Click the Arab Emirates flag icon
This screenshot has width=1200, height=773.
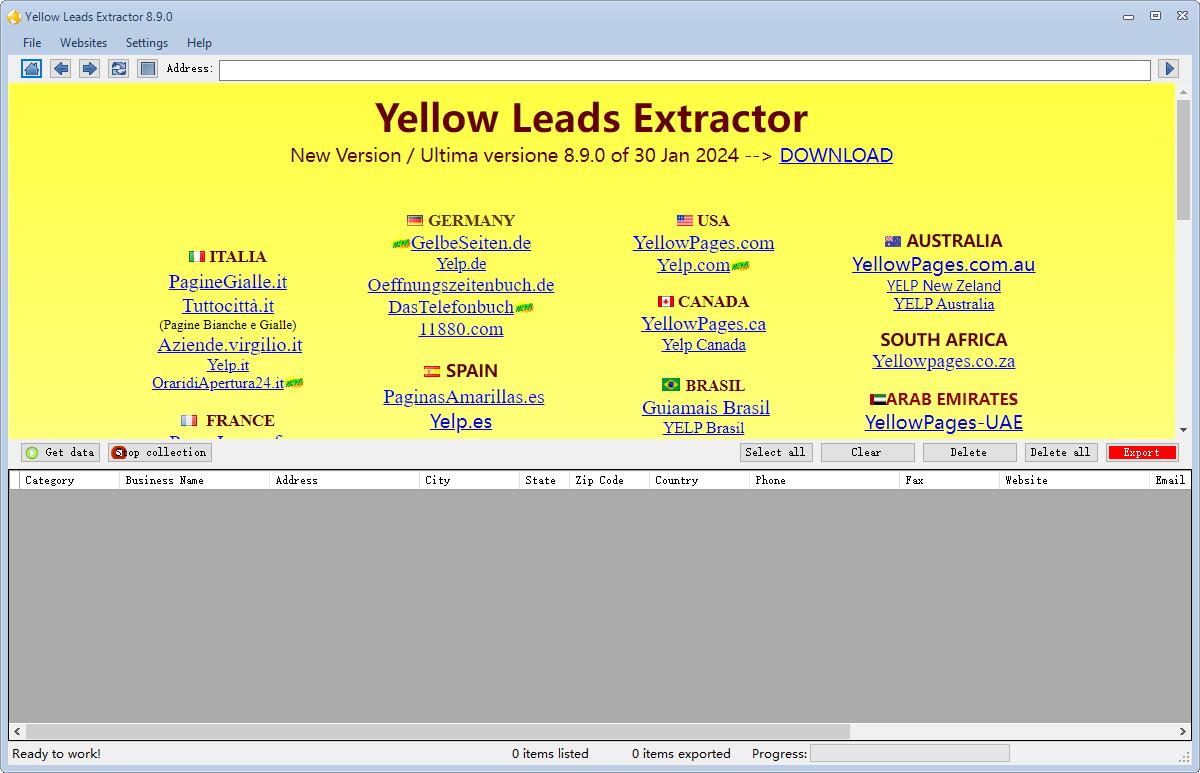pos(878,399)
